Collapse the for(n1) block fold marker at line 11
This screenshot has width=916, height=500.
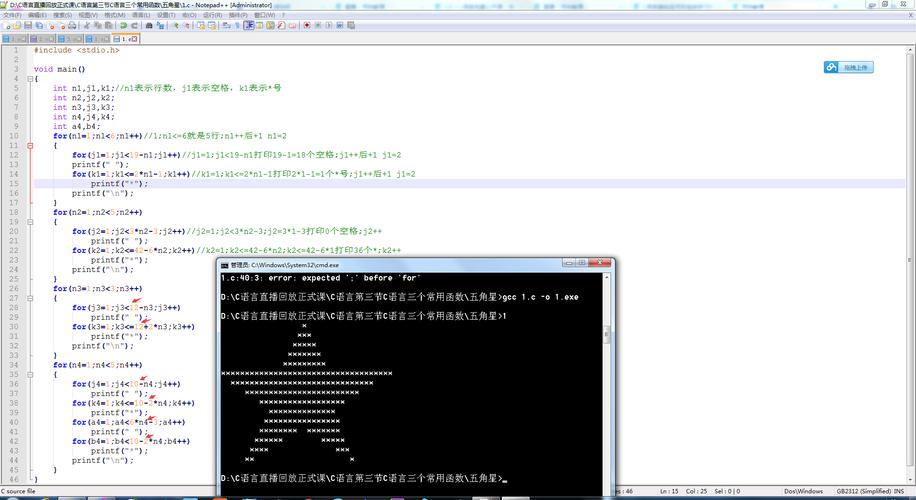coord(30,145)
